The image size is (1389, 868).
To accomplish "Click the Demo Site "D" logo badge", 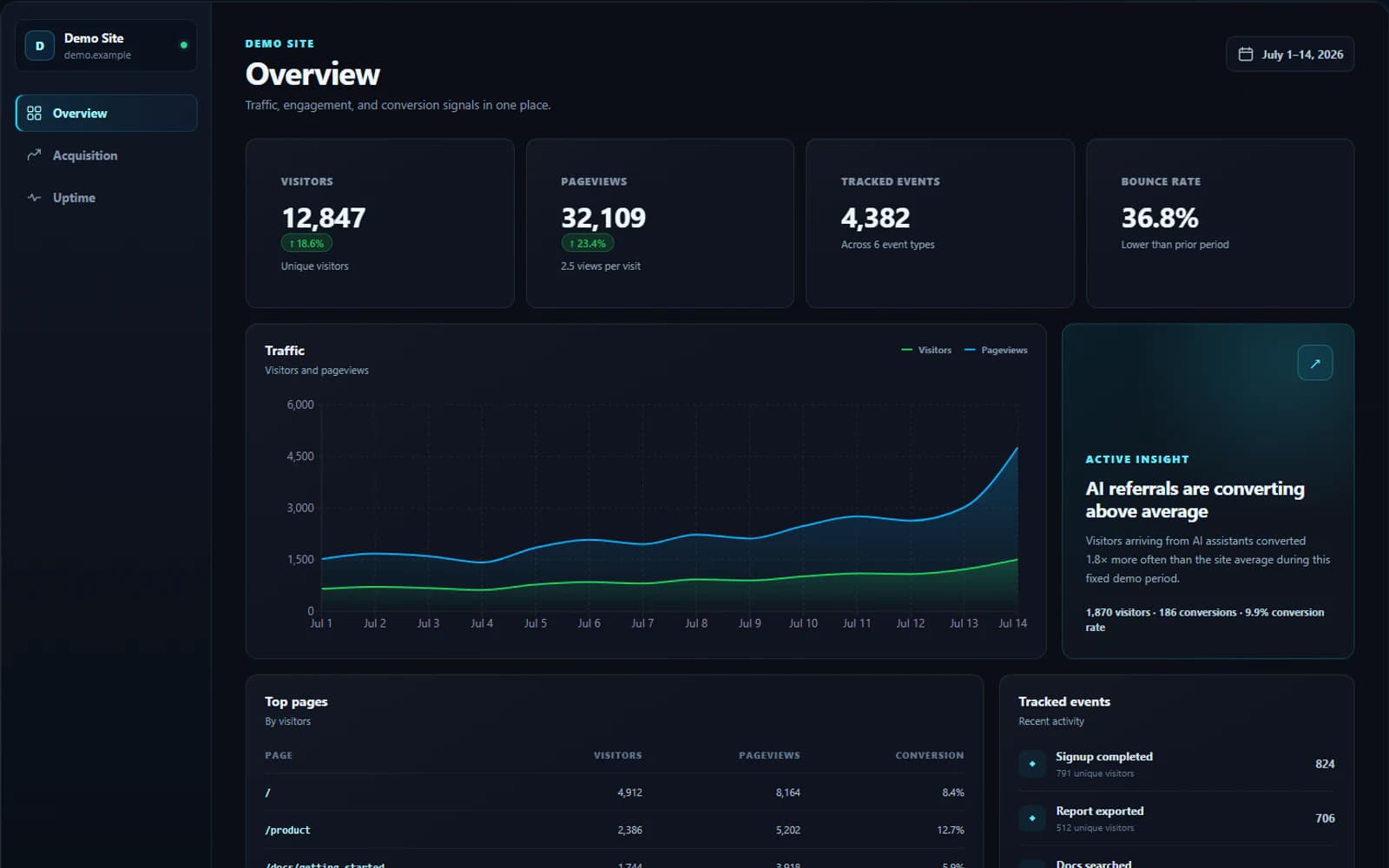I will 39,45.
